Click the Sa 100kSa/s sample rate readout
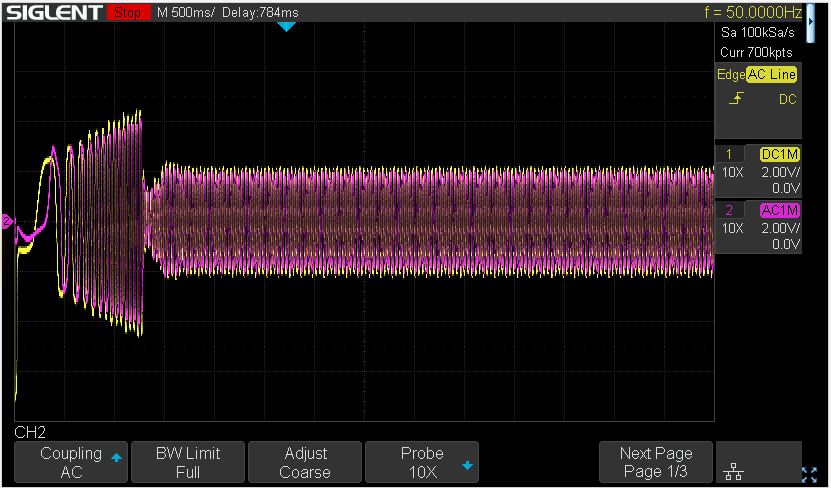831x488 pixels. (758, 32)
